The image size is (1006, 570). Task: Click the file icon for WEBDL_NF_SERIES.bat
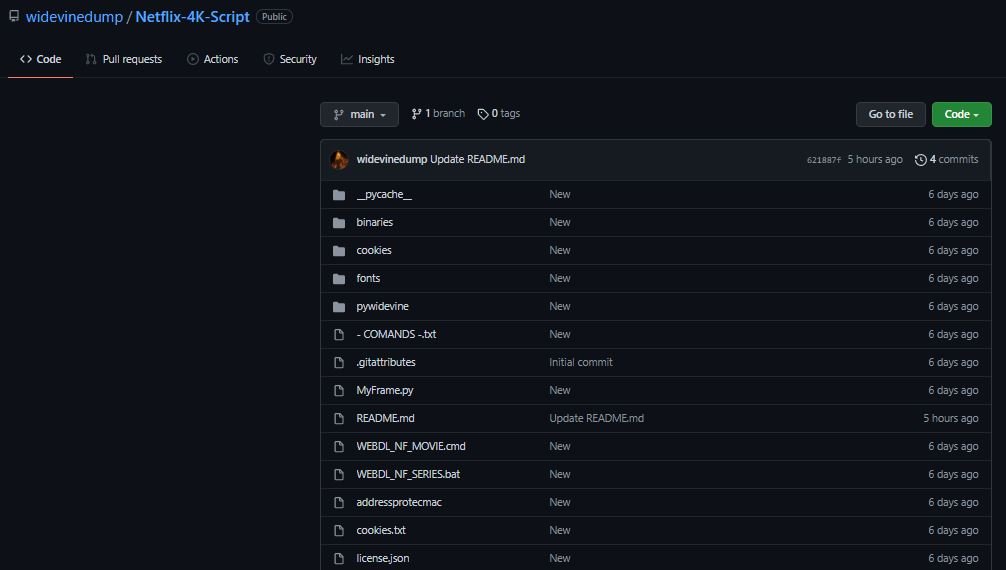pos(339,474)
